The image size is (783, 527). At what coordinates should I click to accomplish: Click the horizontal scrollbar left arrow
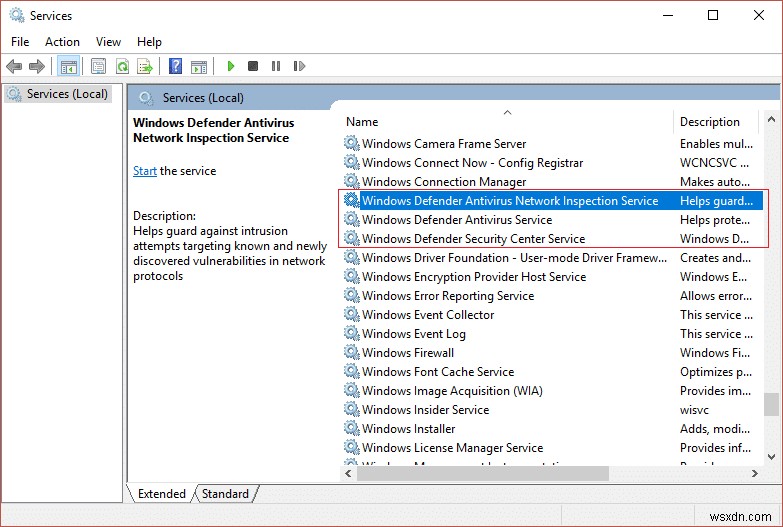click(x=348, y=473)
